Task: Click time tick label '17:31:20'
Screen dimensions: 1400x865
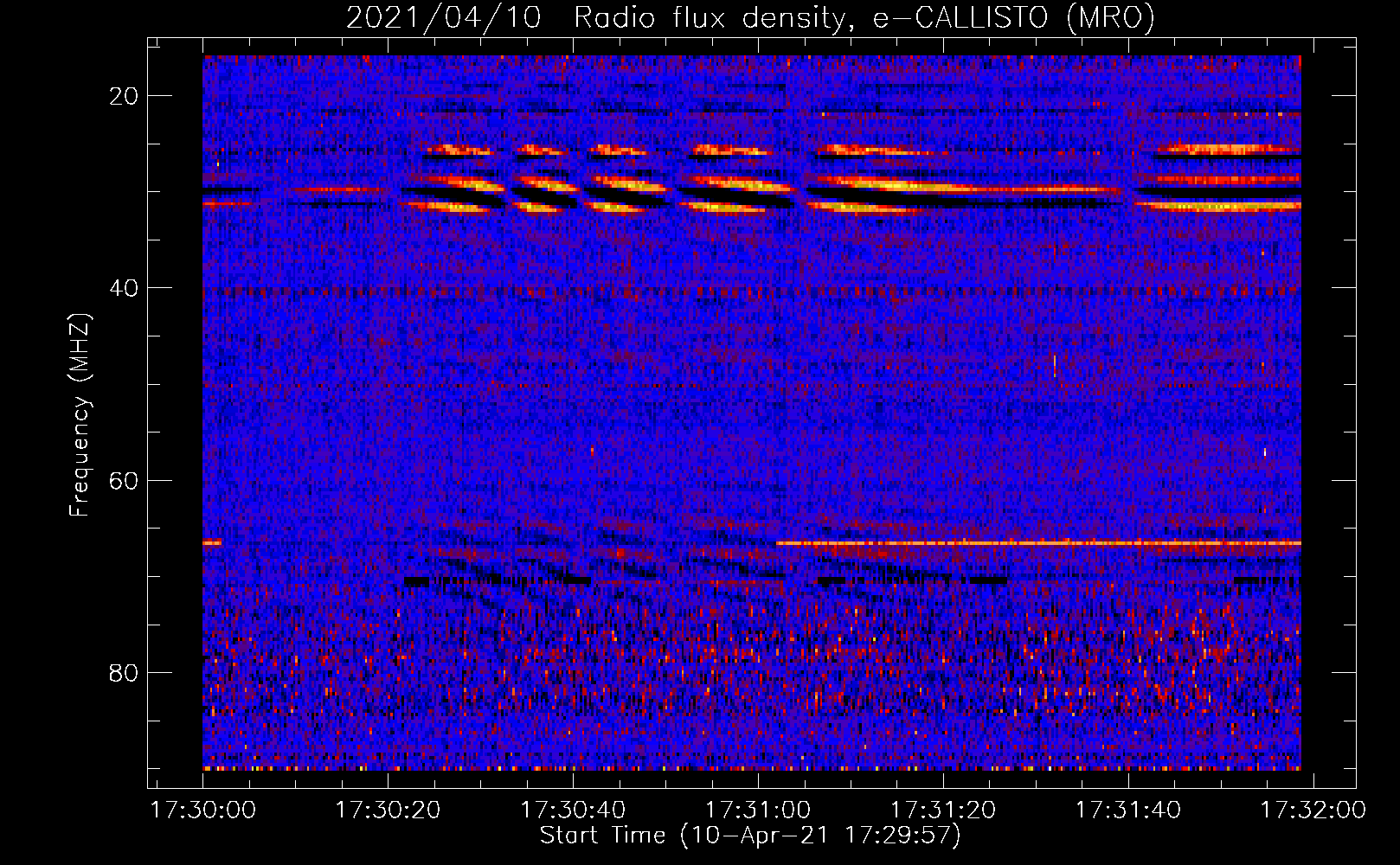Action: click(943, 811)
